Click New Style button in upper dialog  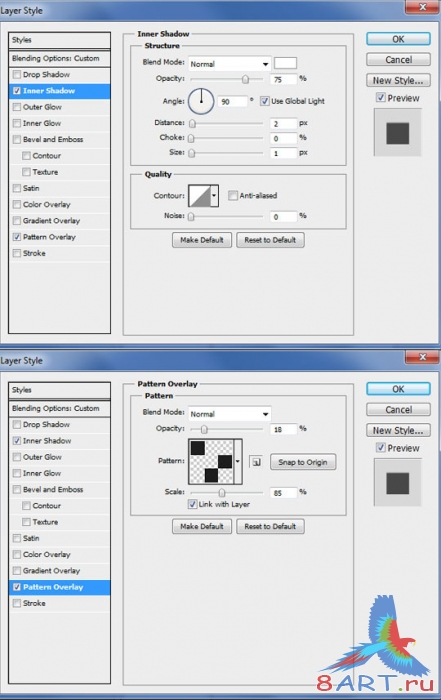pos(398,80)
